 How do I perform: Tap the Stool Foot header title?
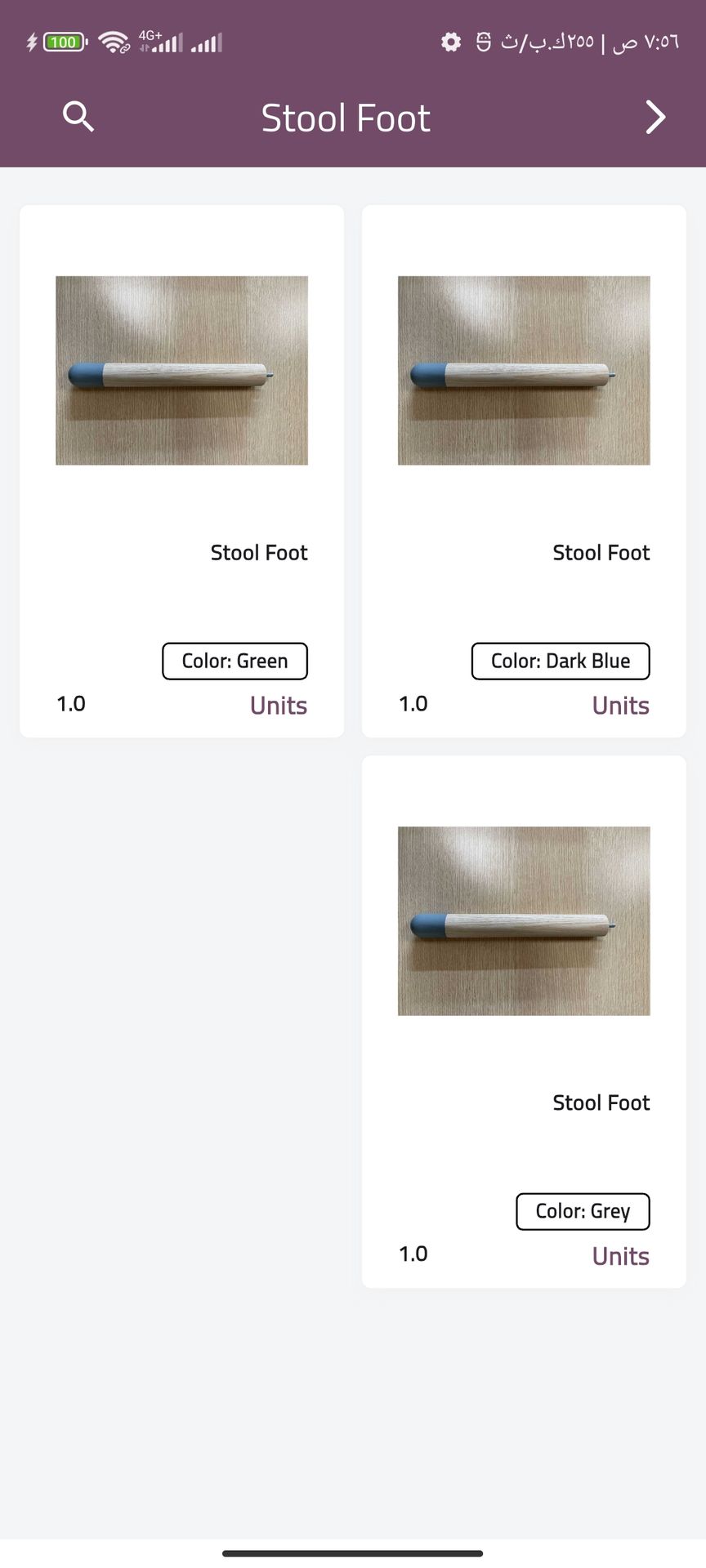(346, 118)
